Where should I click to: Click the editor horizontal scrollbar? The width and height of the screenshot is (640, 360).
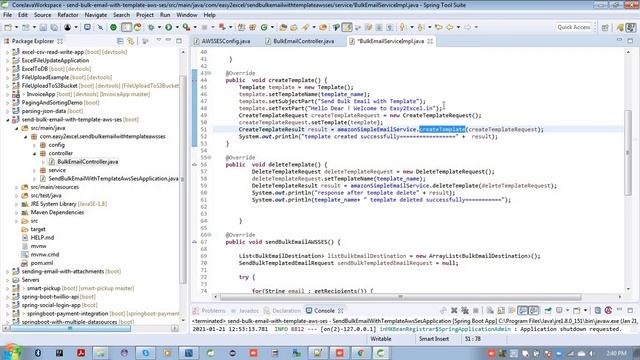pos(400,297)
